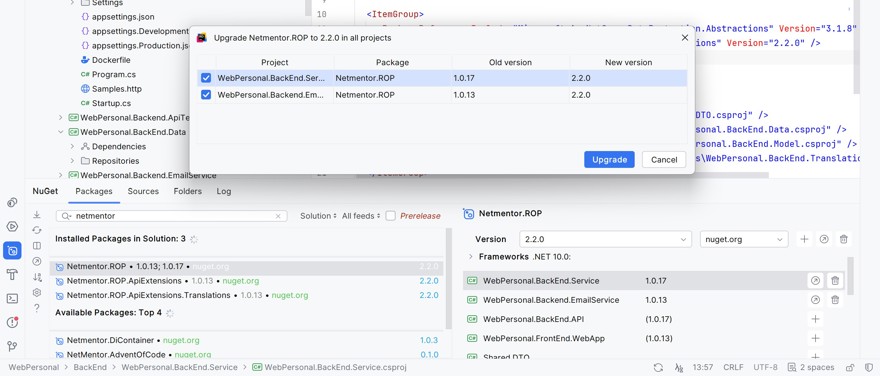Click the BackEnd breadcrumb
880x376 pixels.
tap(90, 368)
